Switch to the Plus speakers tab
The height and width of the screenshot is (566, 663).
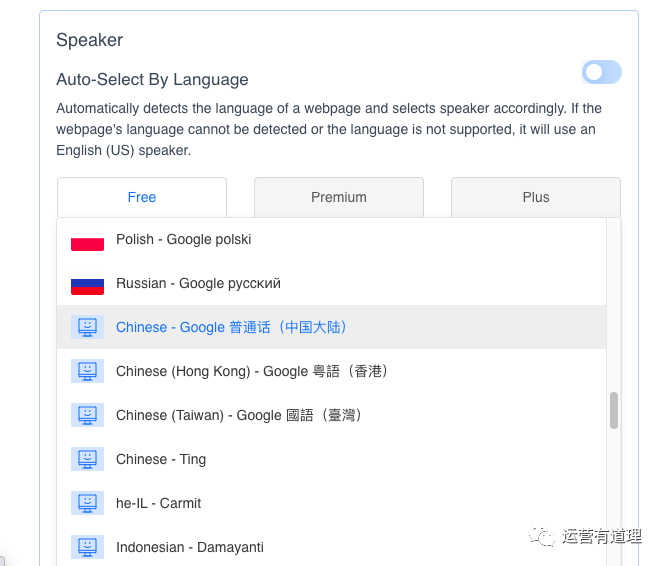(536, 197)
